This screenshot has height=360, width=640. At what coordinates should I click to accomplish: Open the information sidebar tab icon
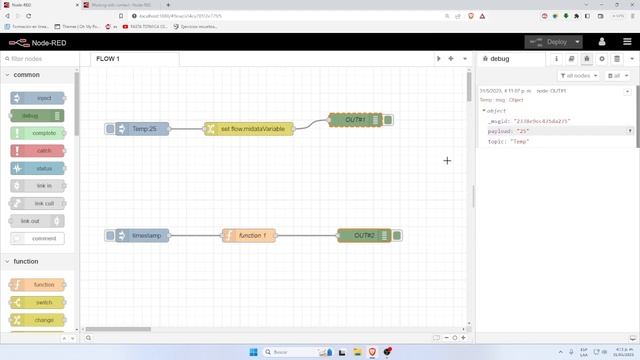[x=556, y=59]
